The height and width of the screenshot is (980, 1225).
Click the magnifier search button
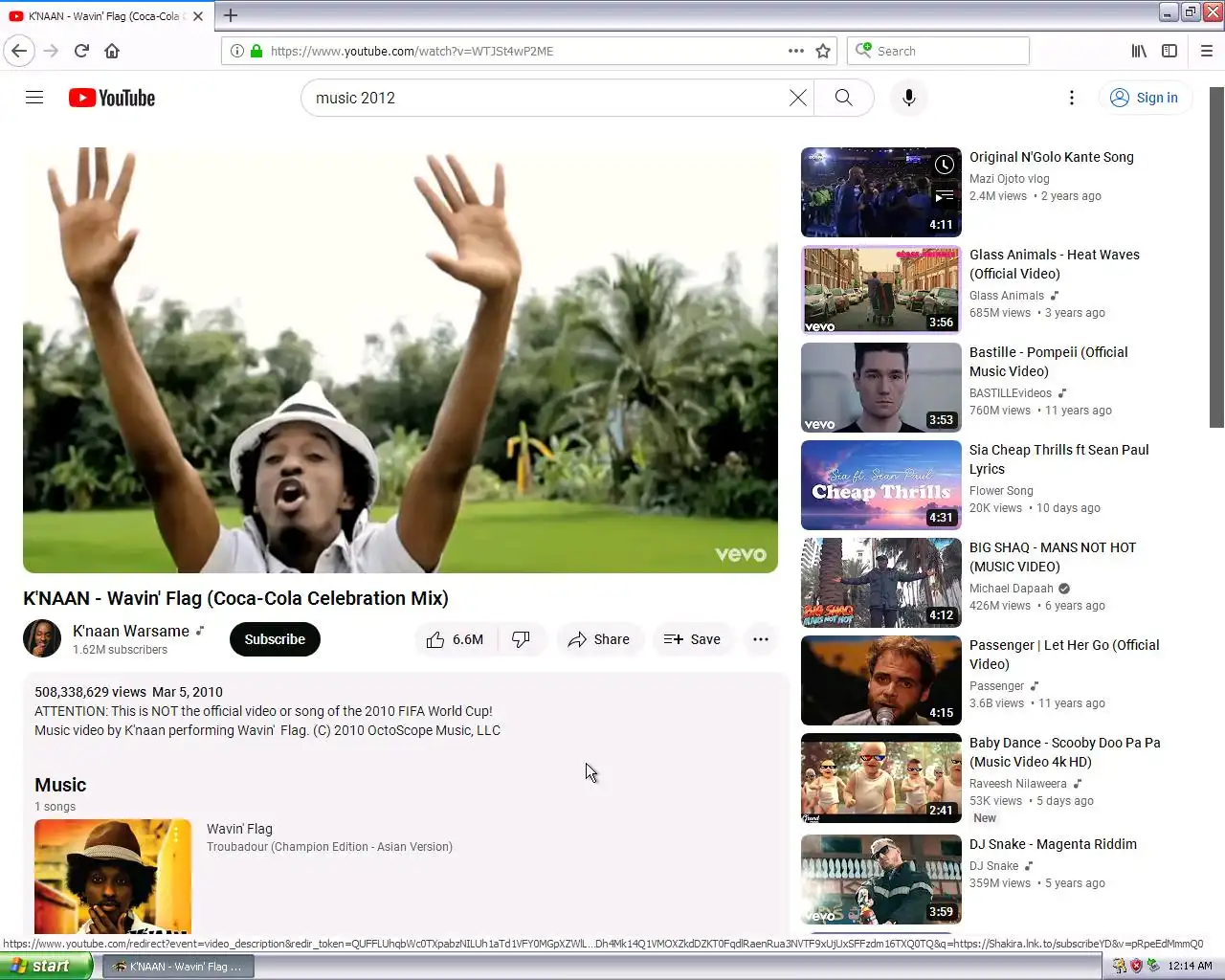click(843, 98)
